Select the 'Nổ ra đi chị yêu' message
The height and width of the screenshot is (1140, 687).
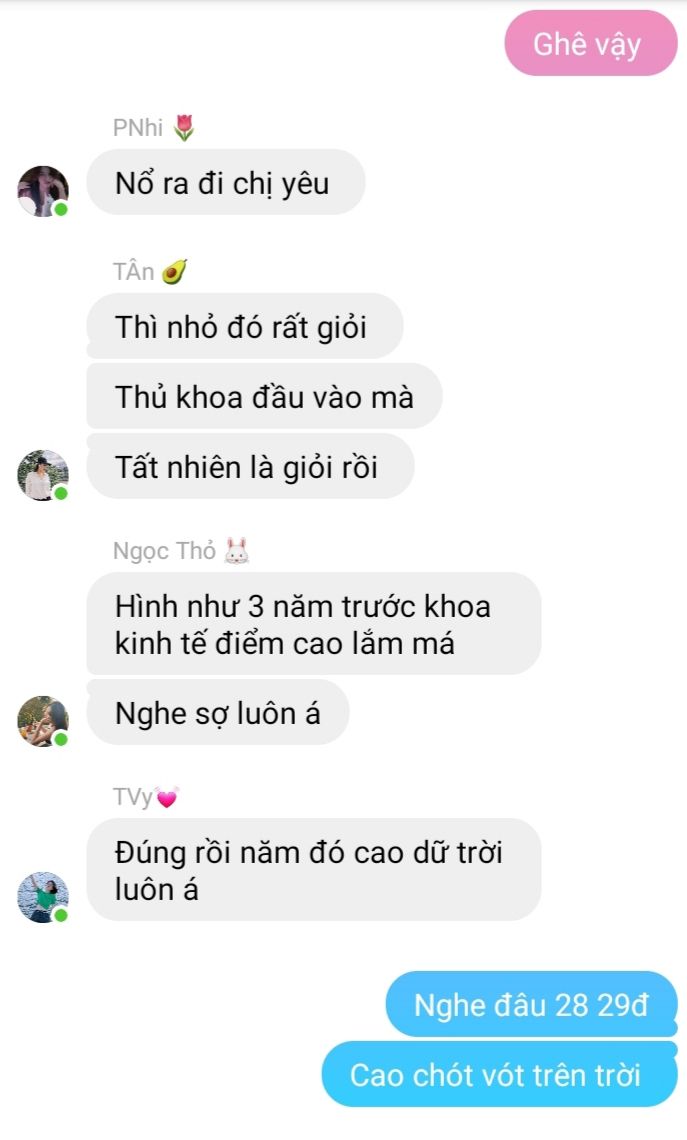tap(225, 182)
